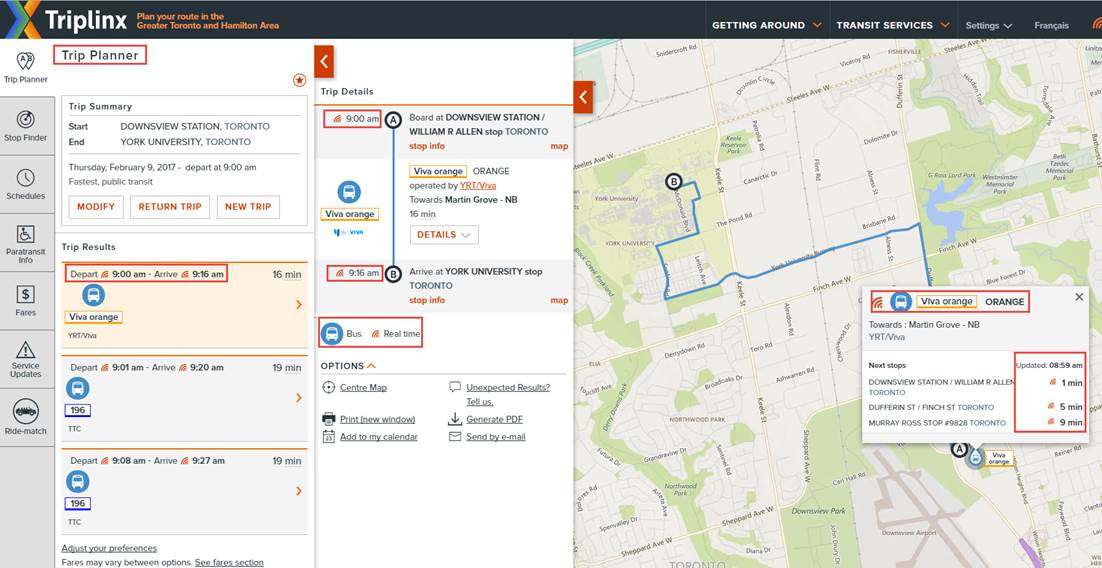This screenshot has height=568, width=1102.
Task: Open map link for Downsview Station stop
Action: (x=559, y=146)
